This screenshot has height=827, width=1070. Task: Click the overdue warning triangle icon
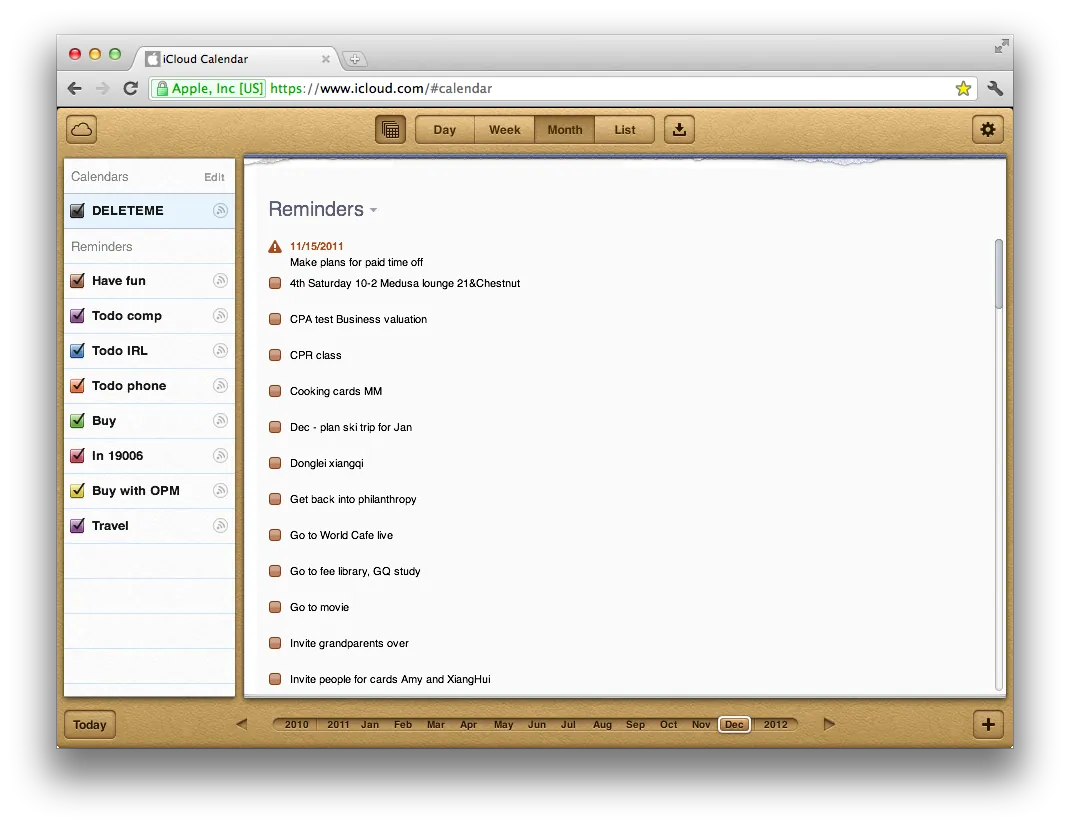(x=275, y=246)
